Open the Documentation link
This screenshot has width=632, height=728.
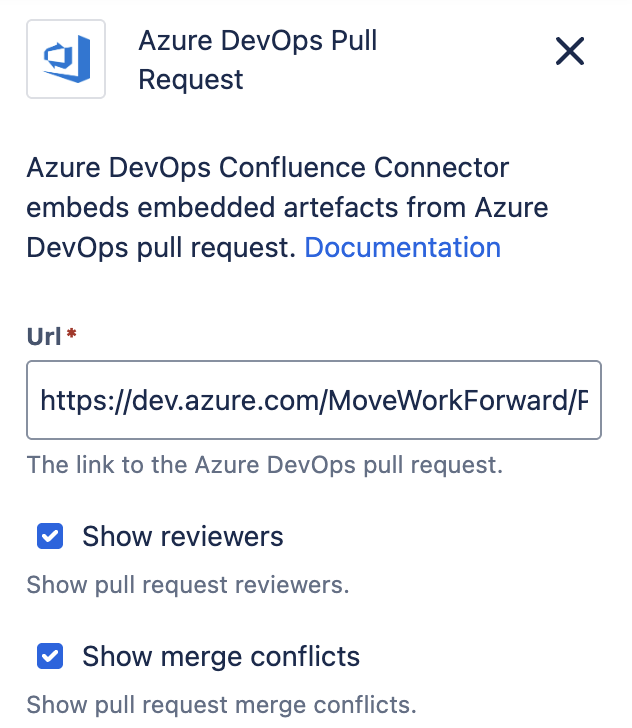point(402,247)
